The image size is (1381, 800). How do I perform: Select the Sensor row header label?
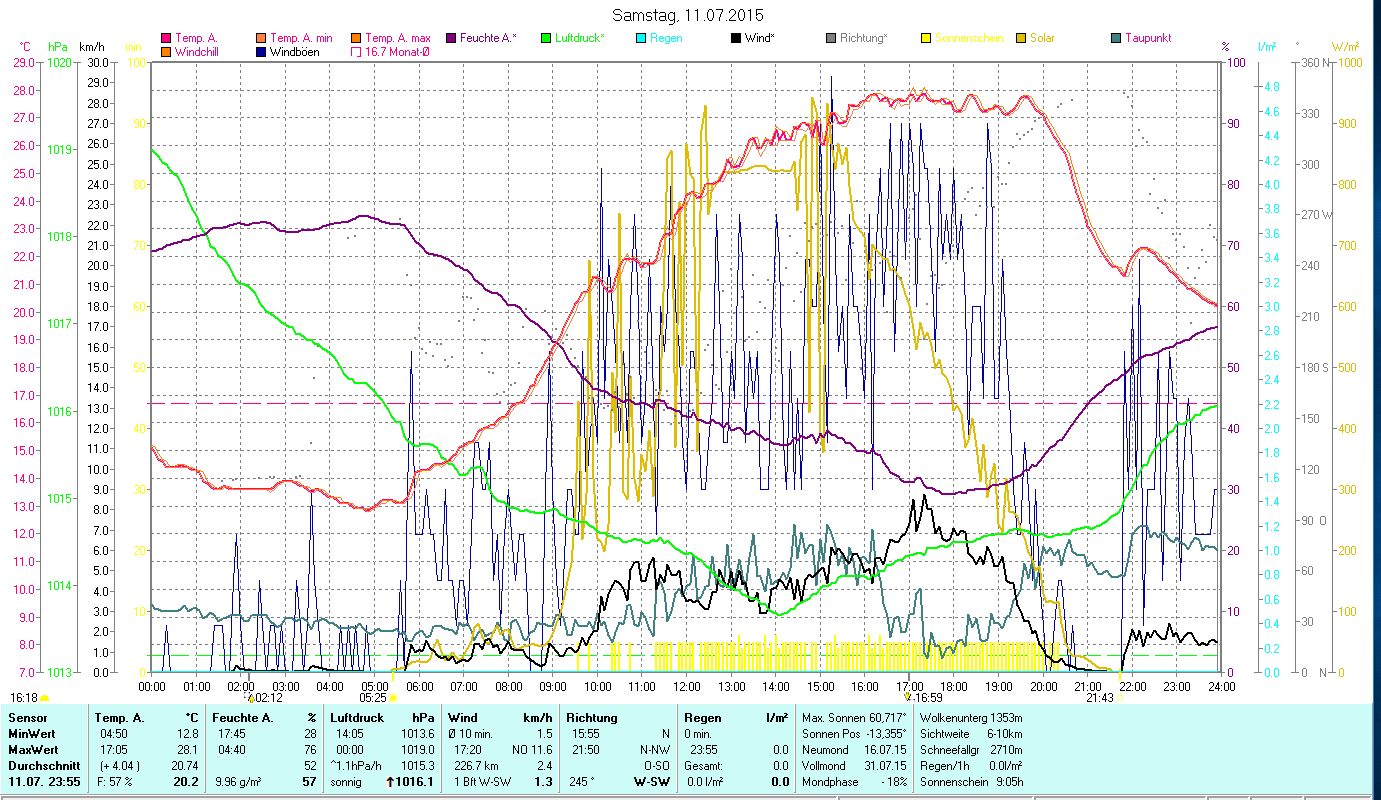(27, 717)
